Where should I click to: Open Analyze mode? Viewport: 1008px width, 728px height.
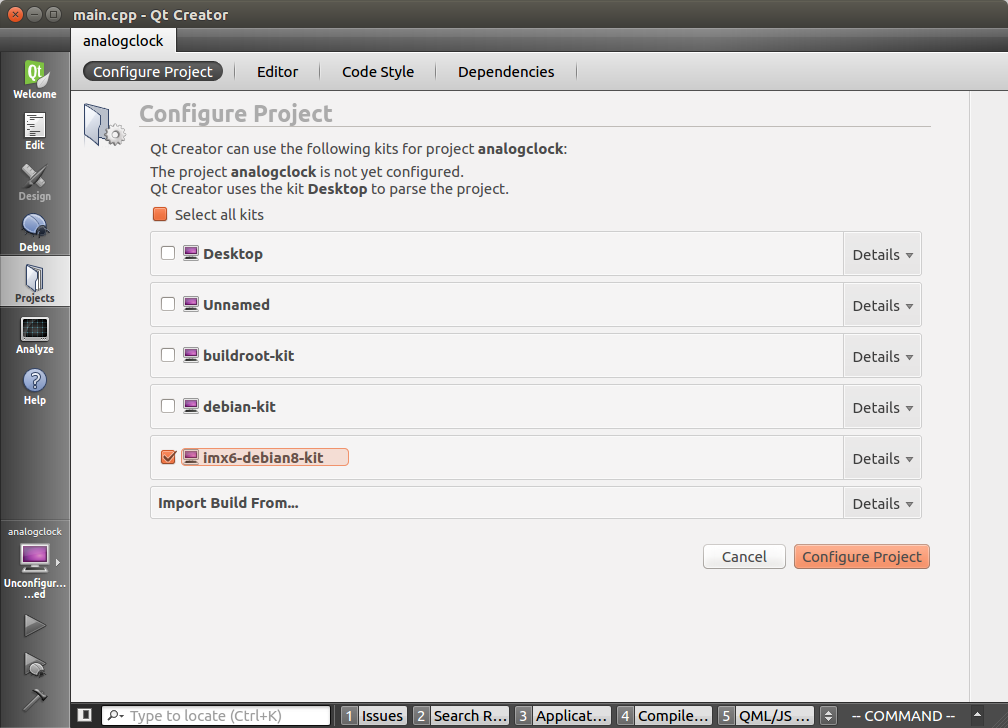point(35,335)
